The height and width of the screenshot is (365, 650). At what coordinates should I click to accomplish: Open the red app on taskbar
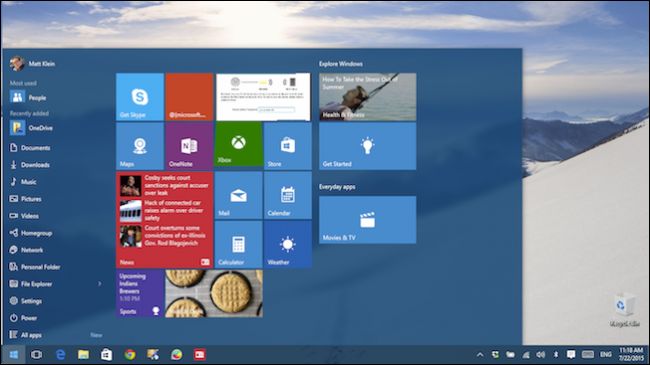point(200,355)
